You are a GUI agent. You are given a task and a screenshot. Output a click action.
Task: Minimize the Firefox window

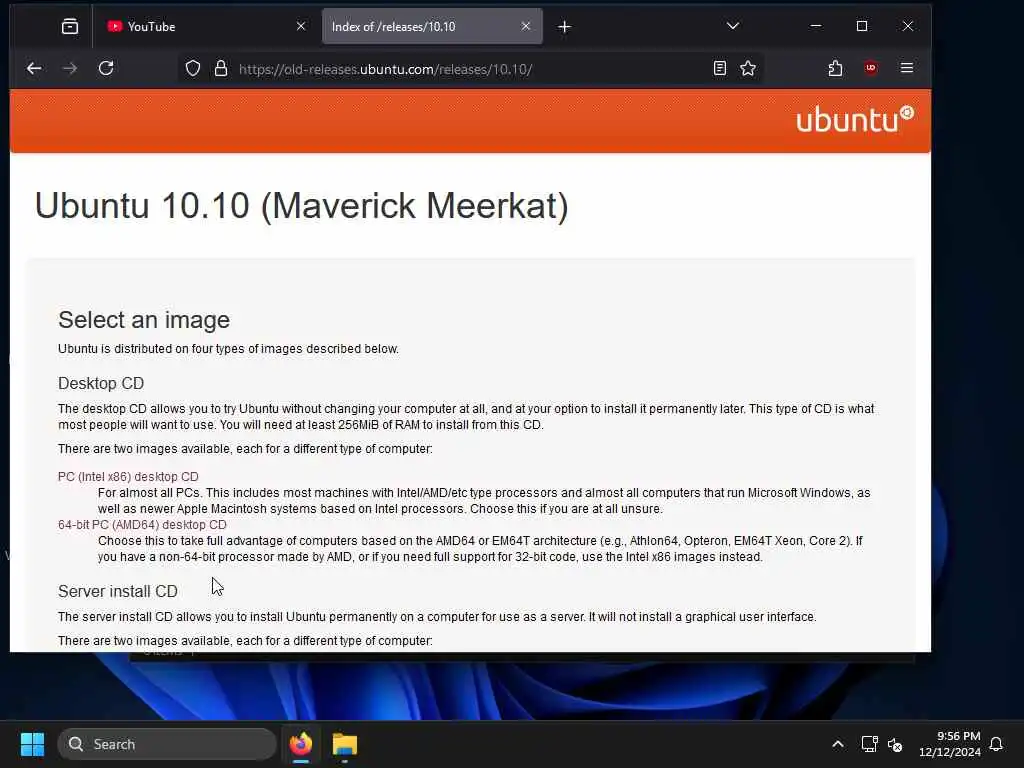click(816, 26)
